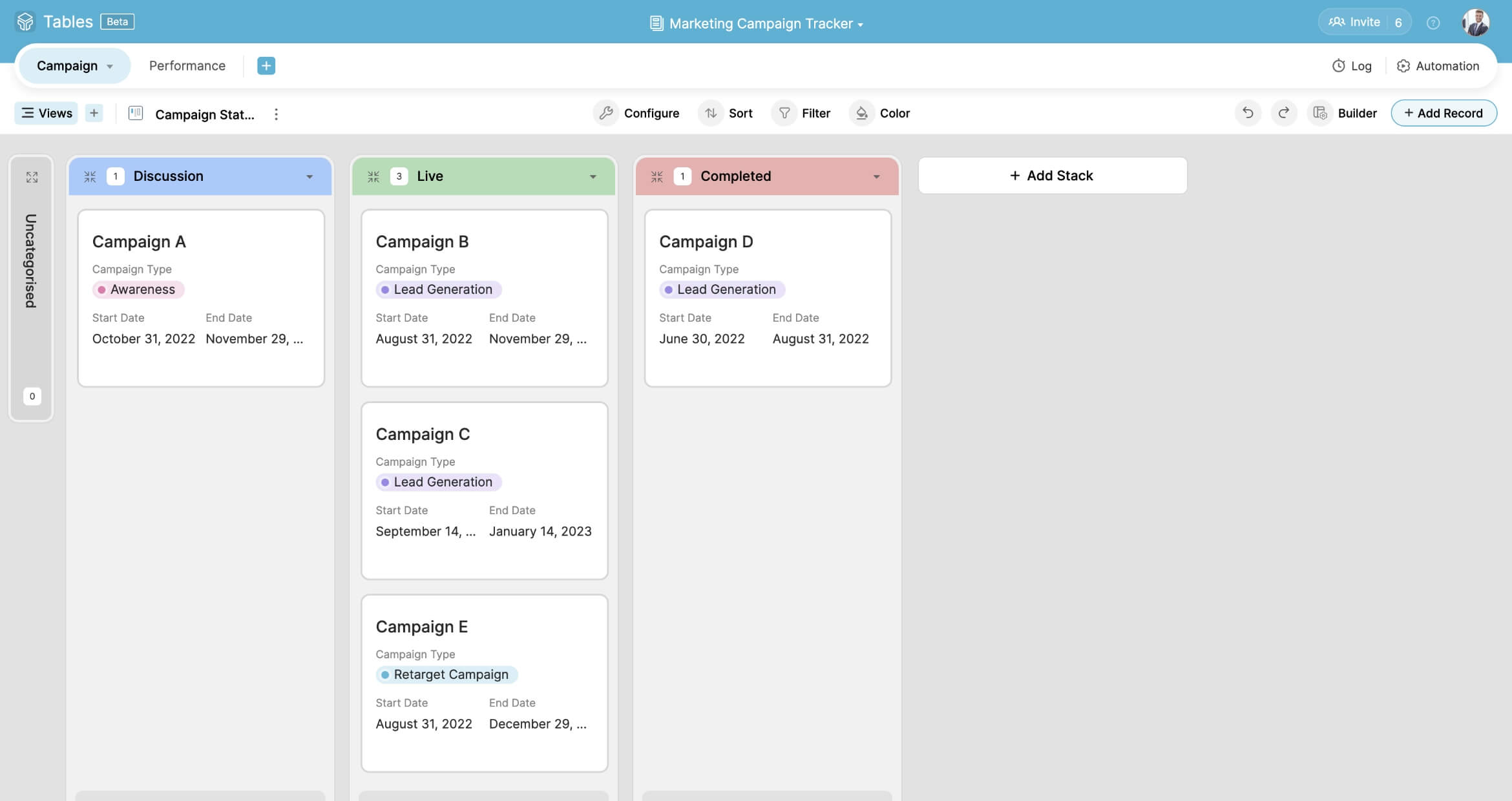The width and height of the screenshot is (1512, 801).
Task: Collapse the Completed stack
Action: point(656,176)
